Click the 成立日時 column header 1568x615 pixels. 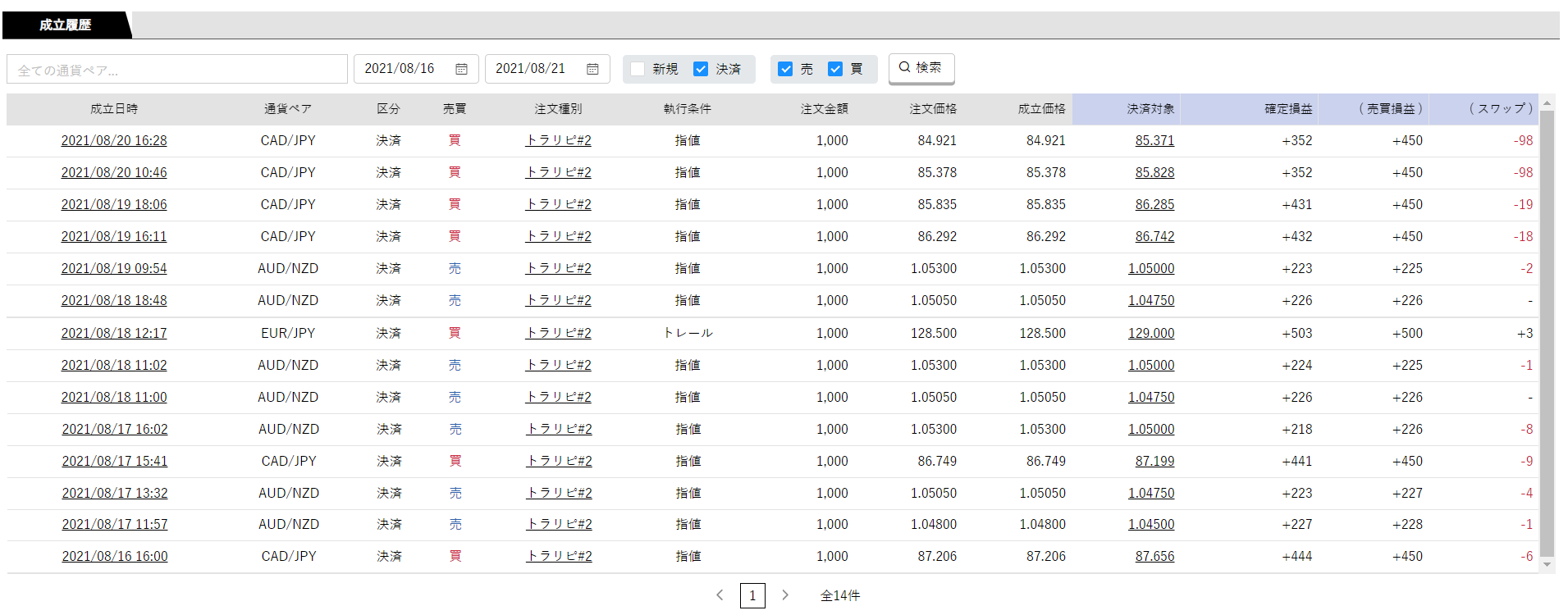114,108
